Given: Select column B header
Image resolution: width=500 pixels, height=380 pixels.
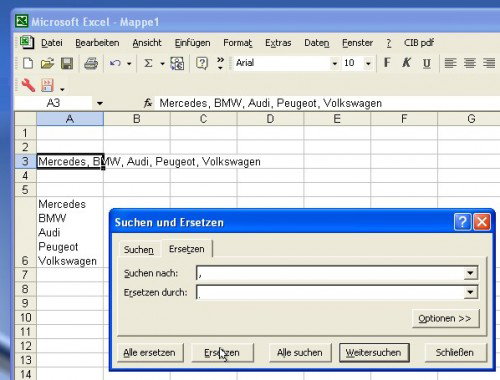Looking at the screenshot, I should (137, 119).
